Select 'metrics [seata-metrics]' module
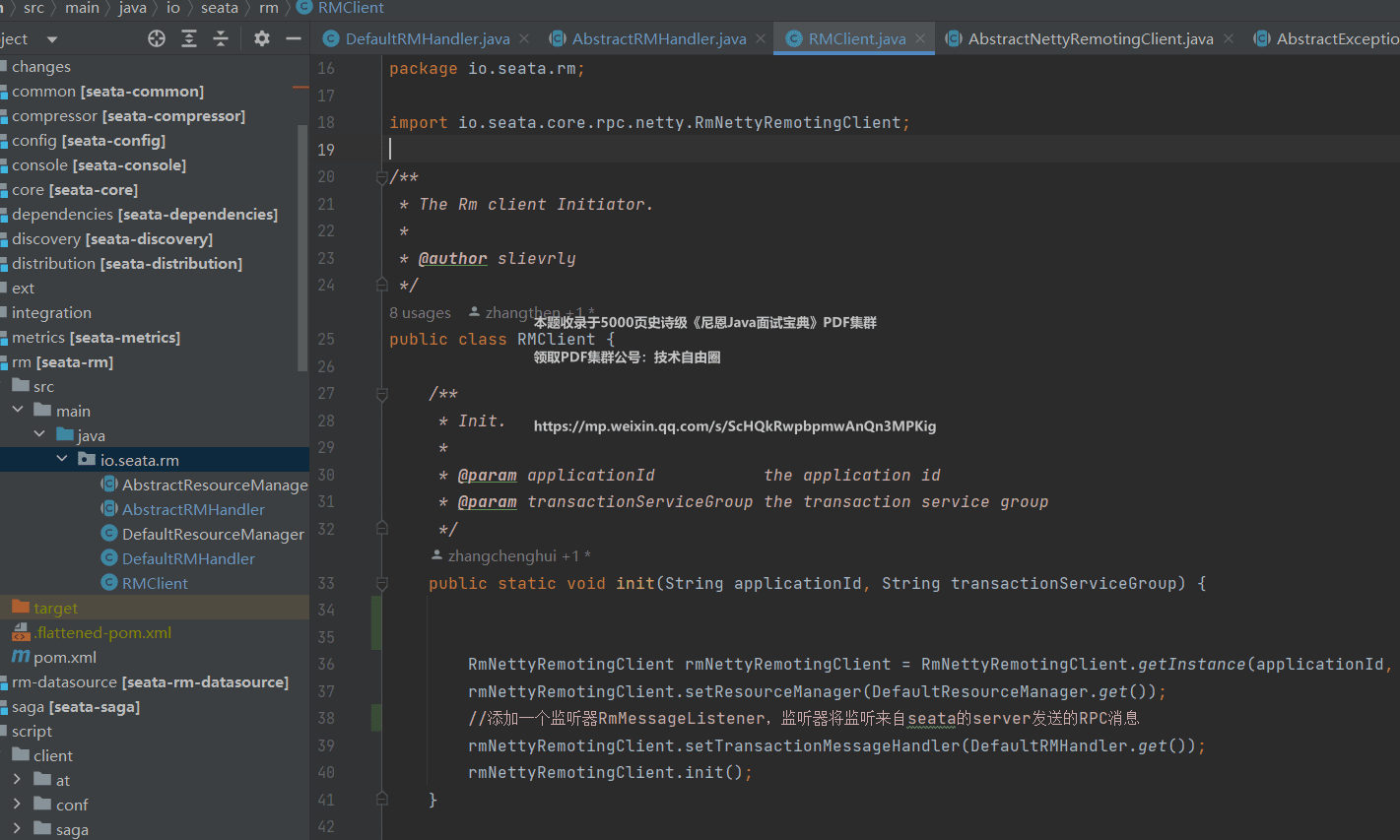 (96, 337)
